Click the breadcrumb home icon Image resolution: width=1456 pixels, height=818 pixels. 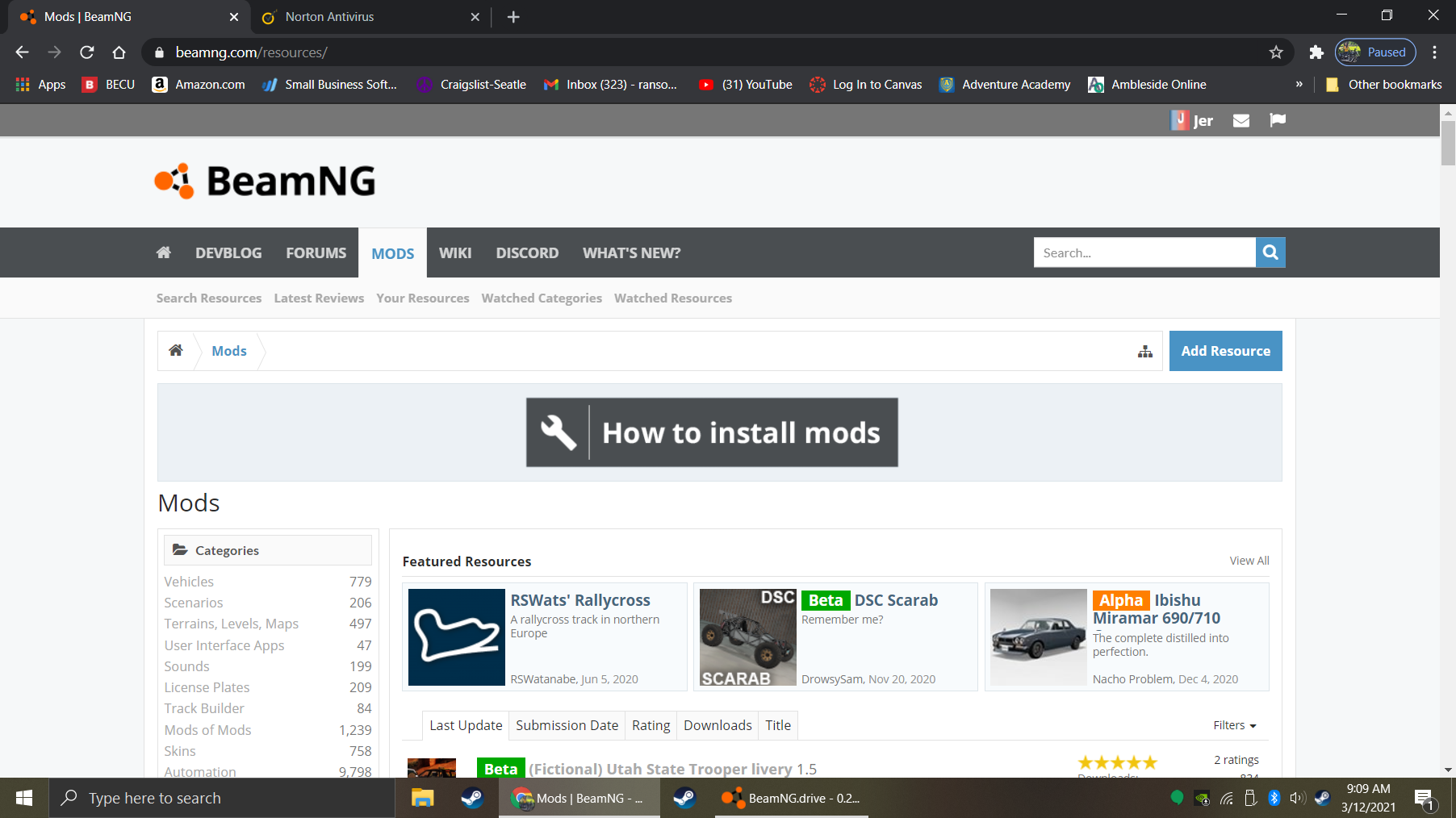pos(176,350)
